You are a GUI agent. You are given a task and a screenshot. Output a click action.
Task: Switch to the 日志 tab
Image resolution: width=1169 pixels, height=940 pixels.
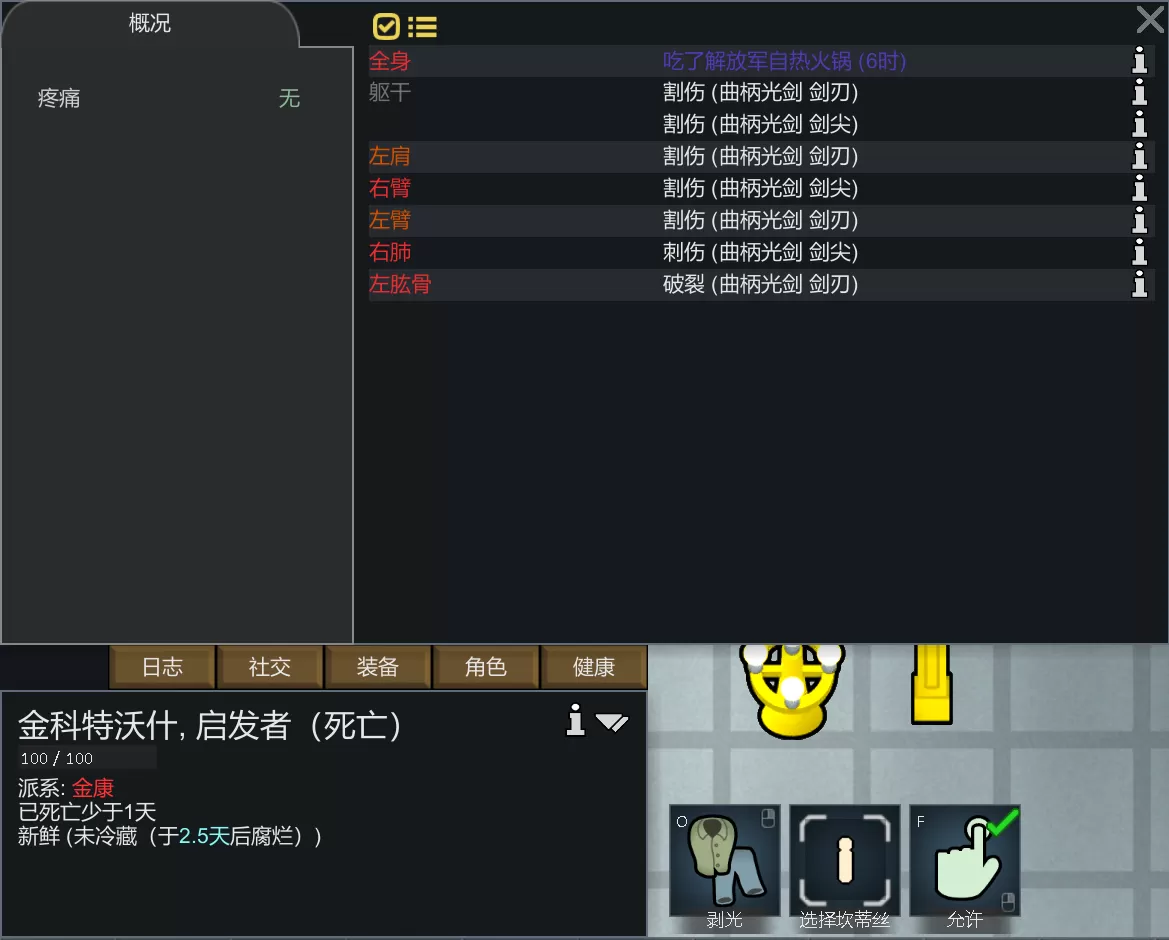coord(163,666)
